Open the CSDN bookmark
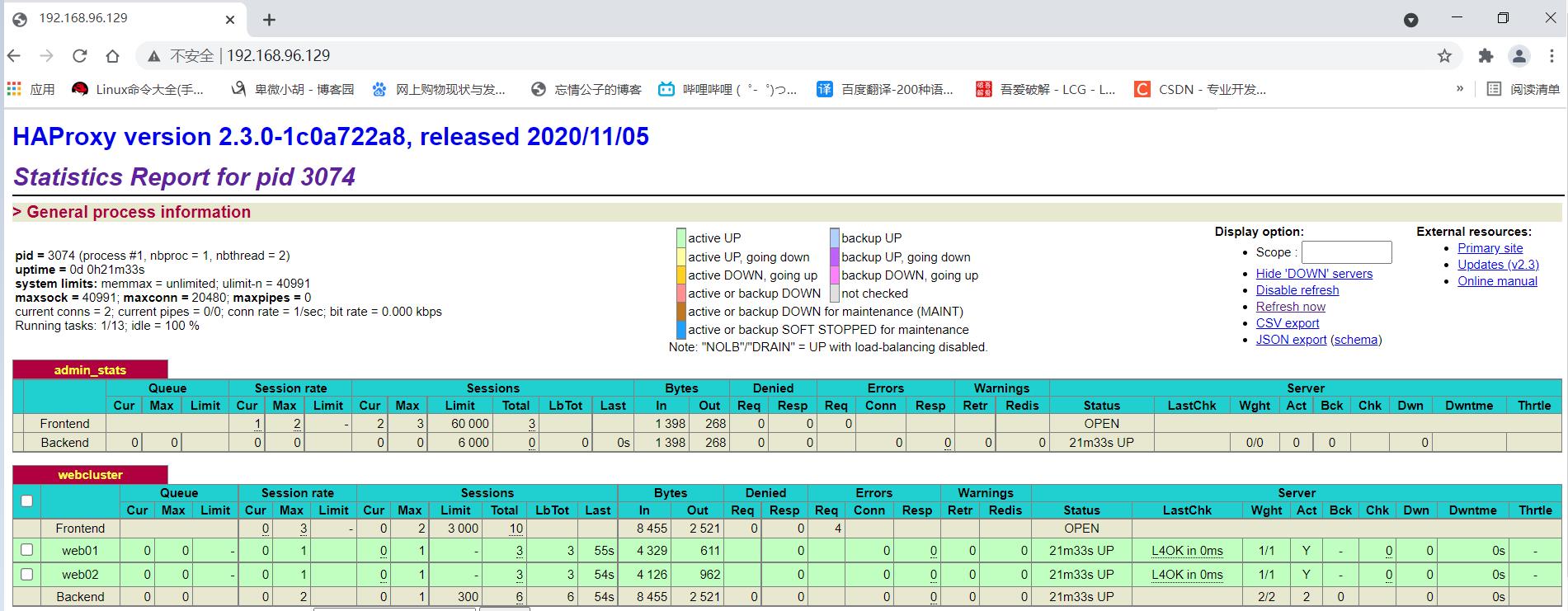Image resolution: width=1568 pixels, height=611 pixels. pyautogui.click(x=1200, y=89)
